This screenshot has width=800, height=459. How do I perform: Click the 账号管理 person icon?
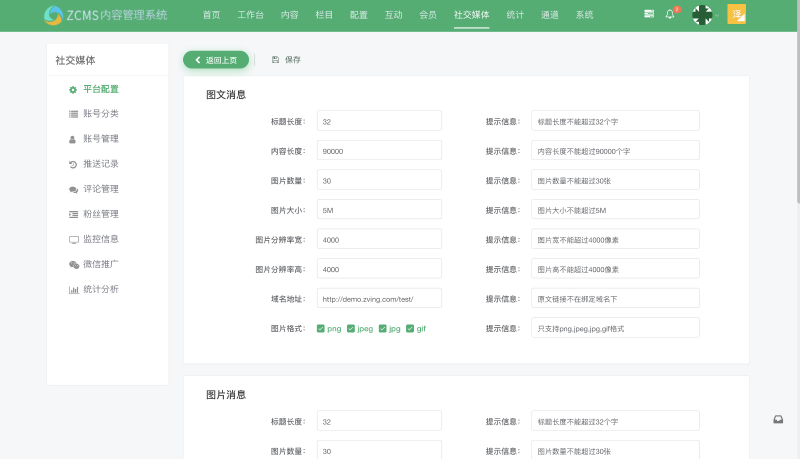point(72,139)
